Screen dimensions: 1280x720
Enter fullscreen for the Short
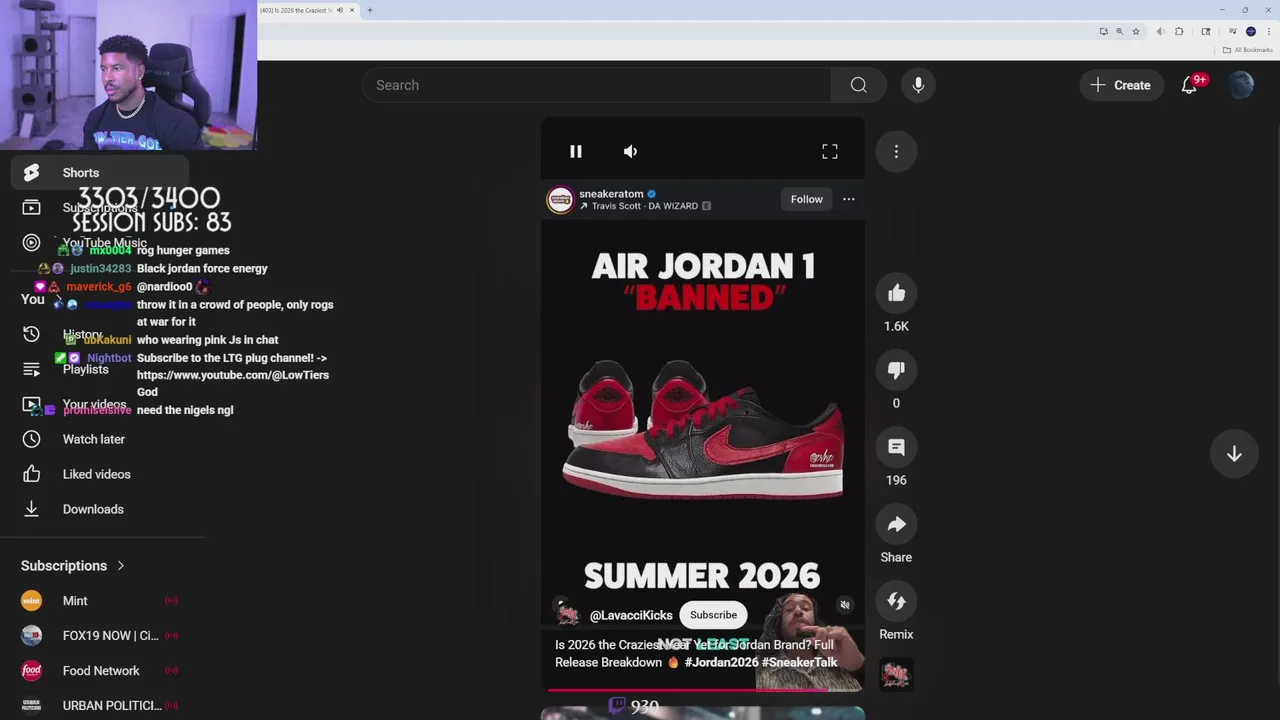(830, 151)
